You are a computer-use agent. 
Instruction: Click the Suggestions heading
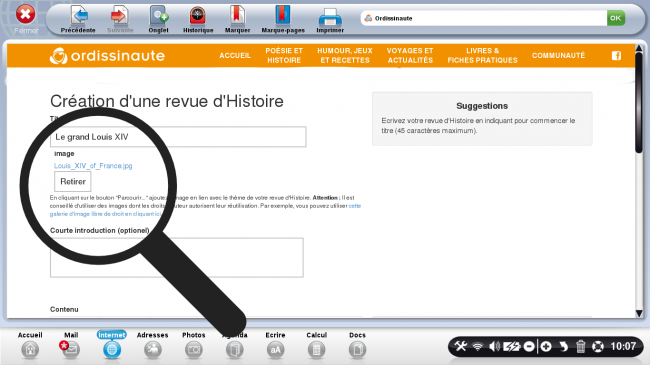(482, 106)
